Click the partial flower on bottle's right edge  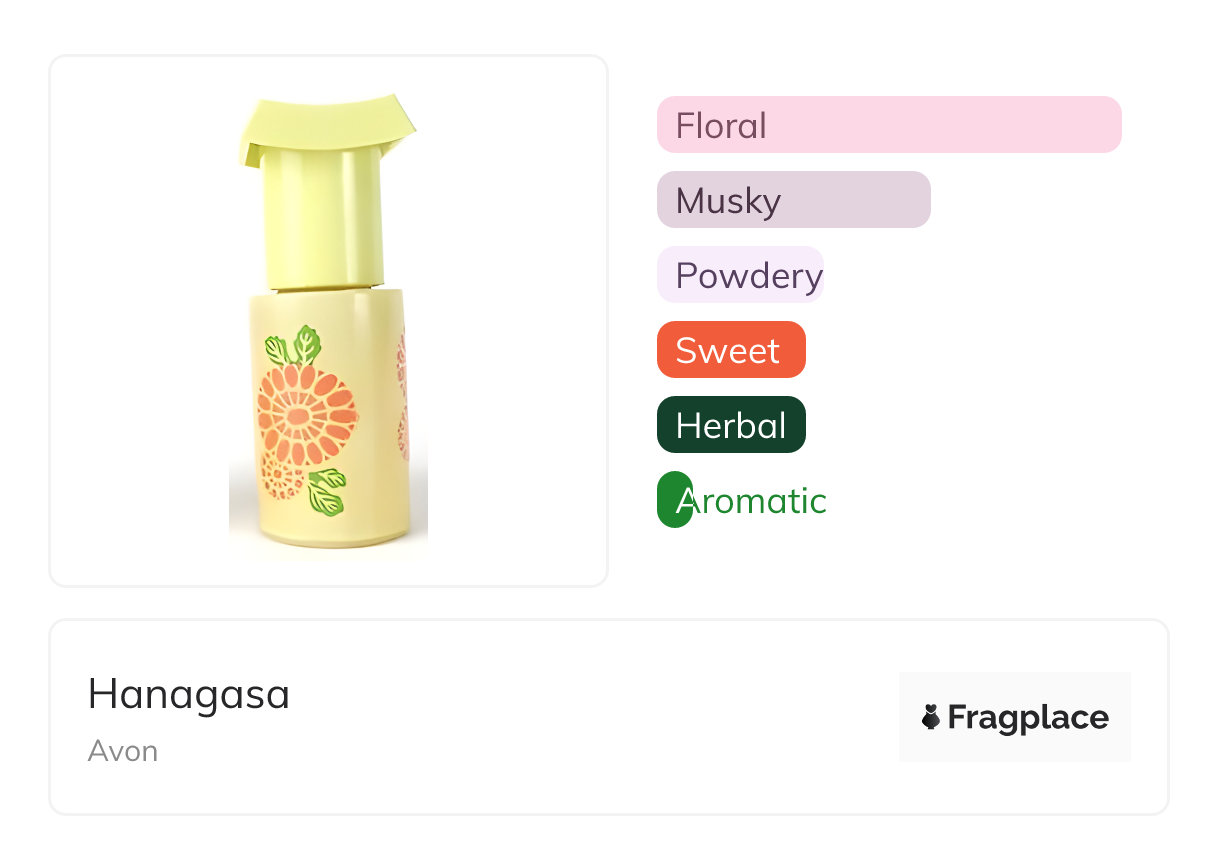401,397
